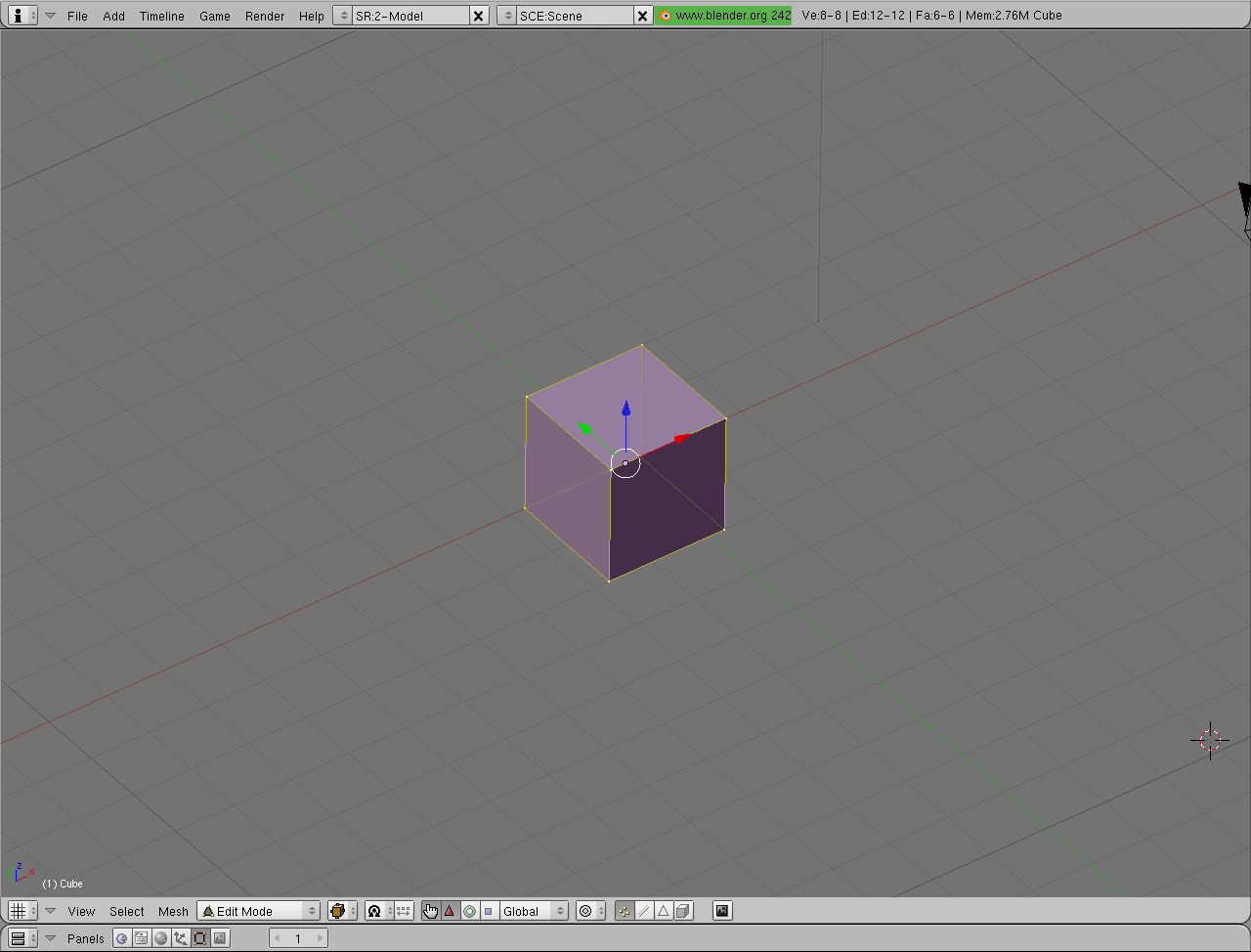Toggle occlude background geometry cube icon

tap(683, 911)
